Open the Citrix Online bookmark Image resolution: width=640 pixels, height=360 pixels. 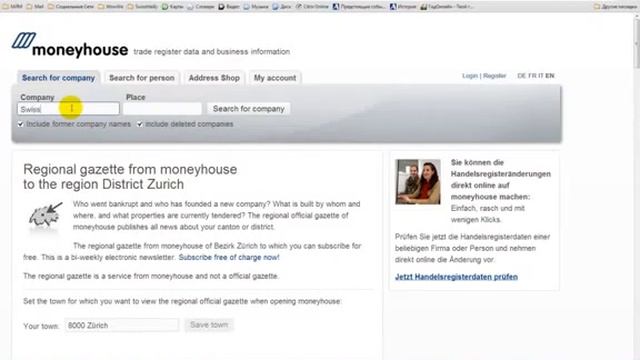coord(313,7)
